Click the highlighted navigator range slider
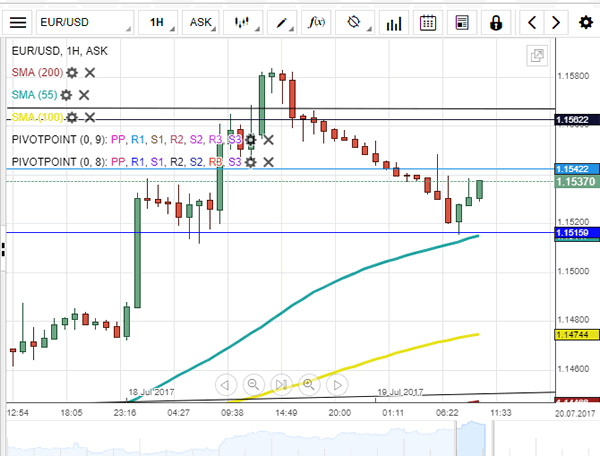600x457 pixels. pos(471,439)
